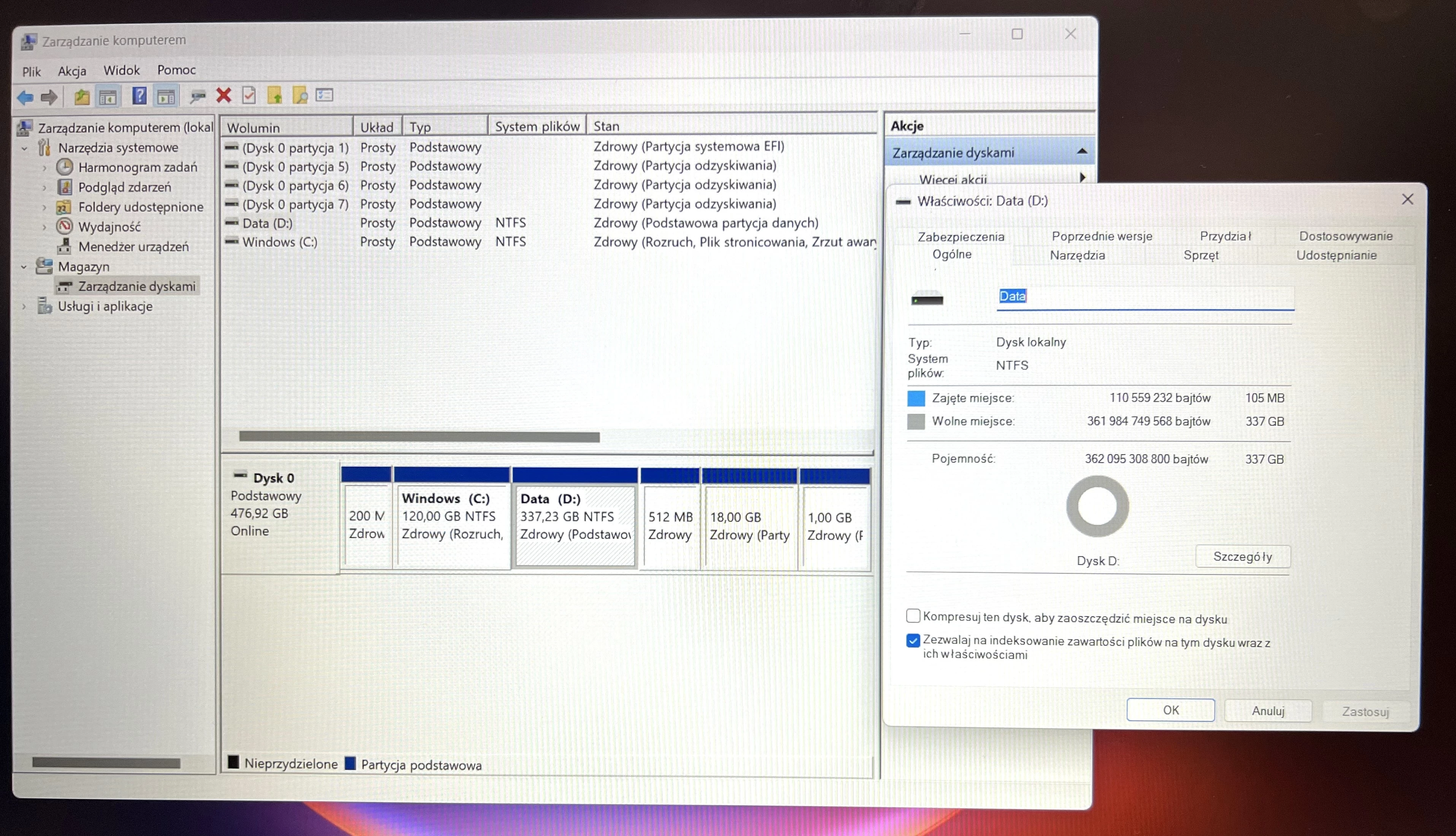Image resolution: width=1456 pixels, height=836 pixels.
Task: Switch to the Sprzęt tab
Action: pos(1202,256)
